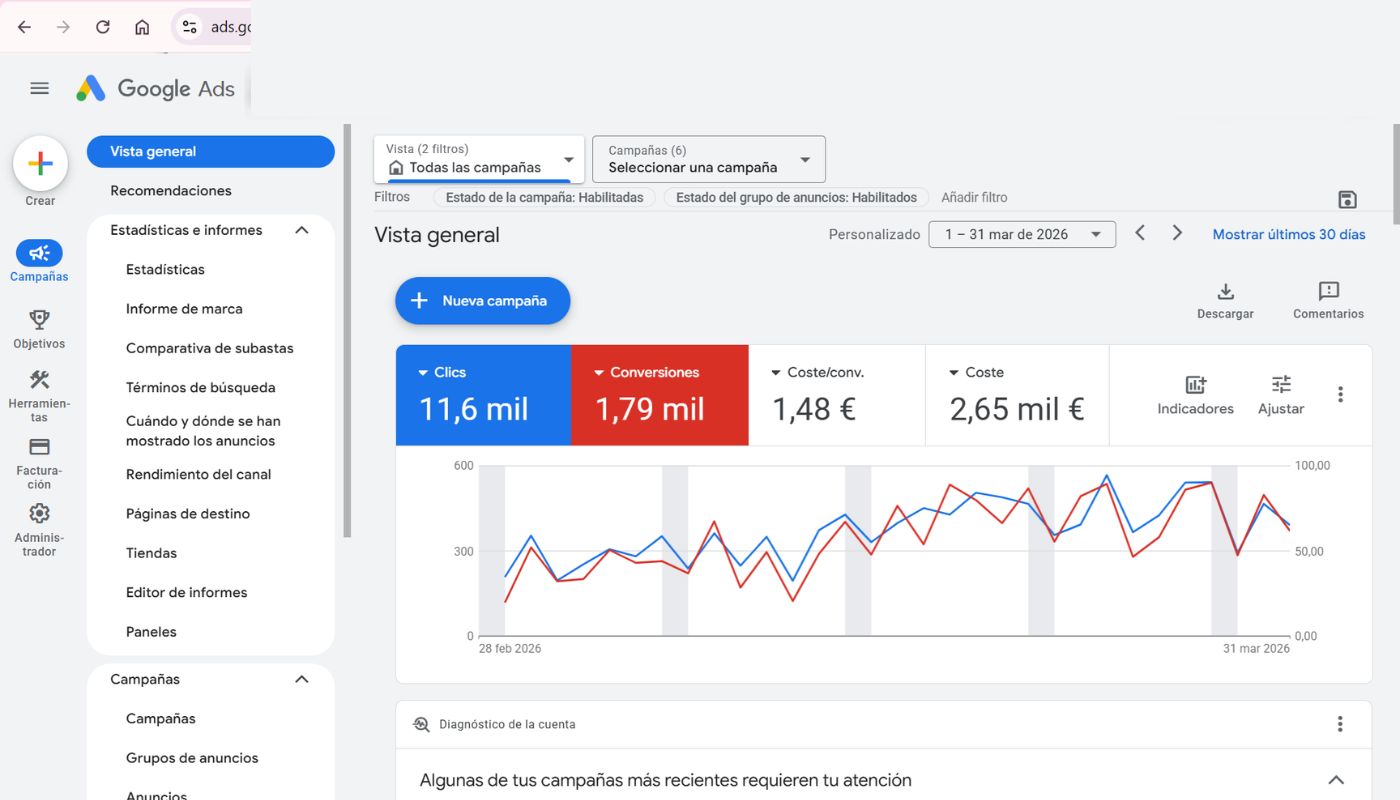Open the Crear plus icon

[40, 163]
